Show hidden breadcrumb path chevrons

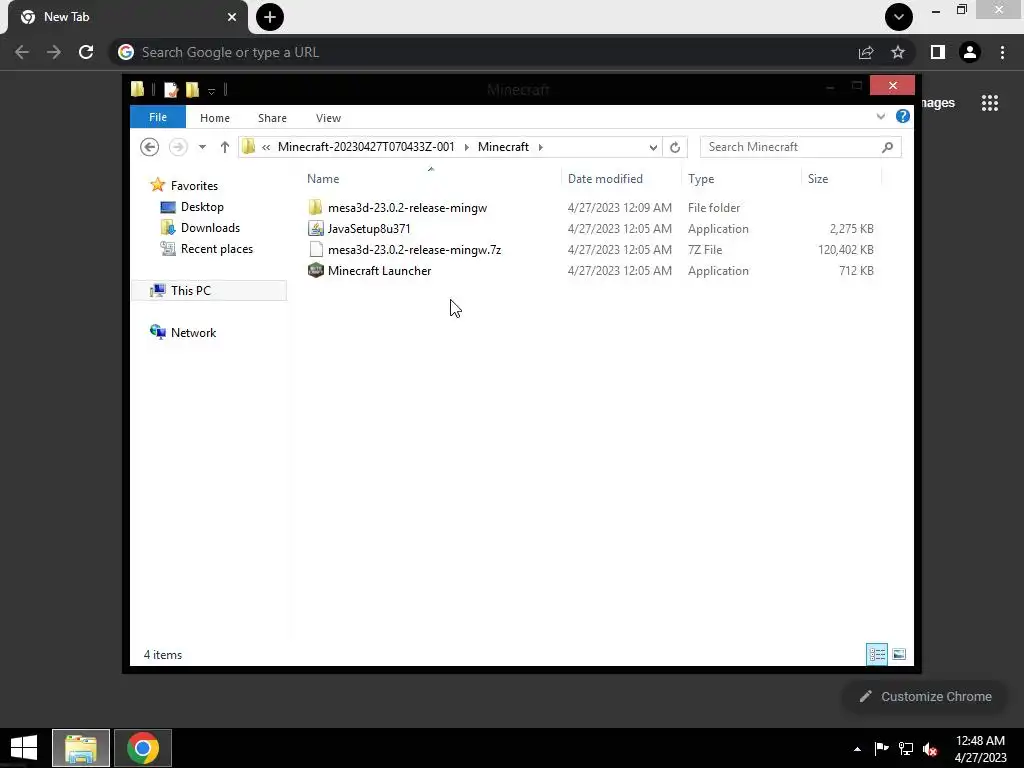[266, 147]
